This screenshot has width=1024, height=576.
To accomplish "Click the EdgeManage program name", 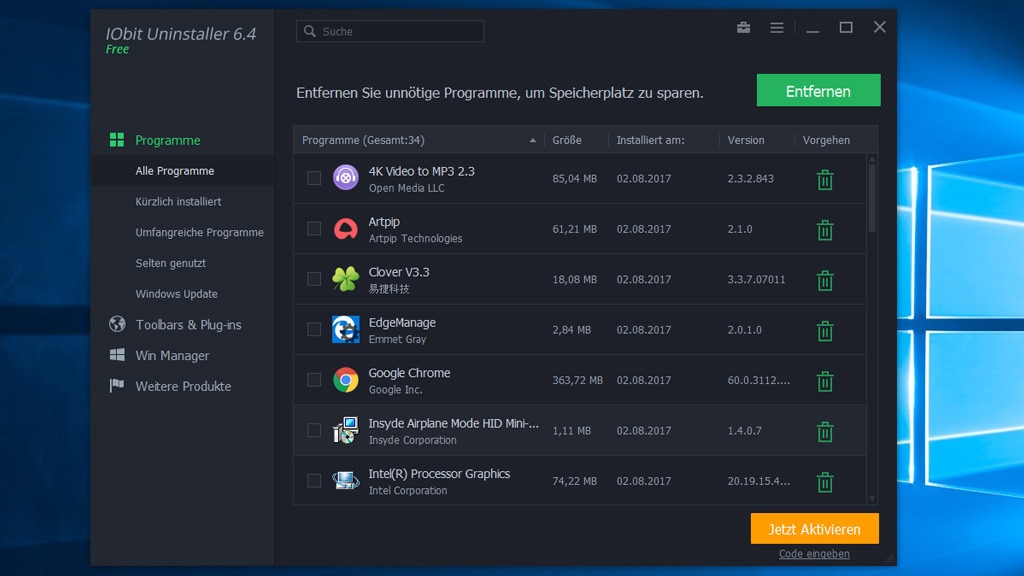I will pos(402,323).
